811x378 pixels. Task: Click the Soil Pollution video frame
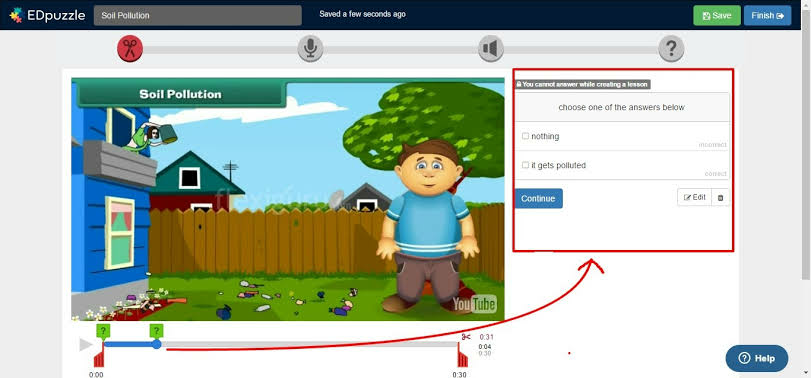pyautogui.click(x=288, y=199)
